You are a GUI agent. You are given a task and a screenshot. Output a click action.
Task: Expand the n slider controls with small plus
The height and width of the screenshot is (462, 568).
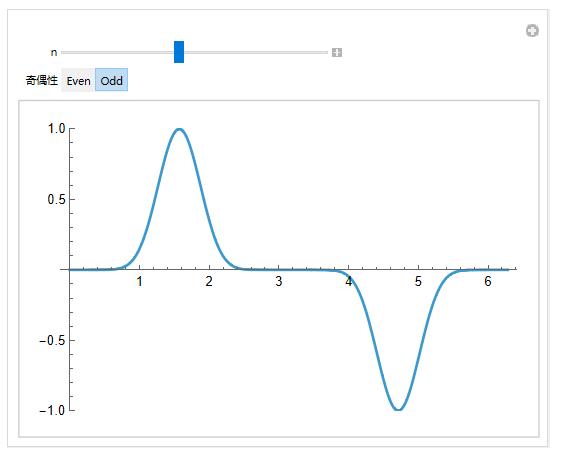tap(337, 53)
